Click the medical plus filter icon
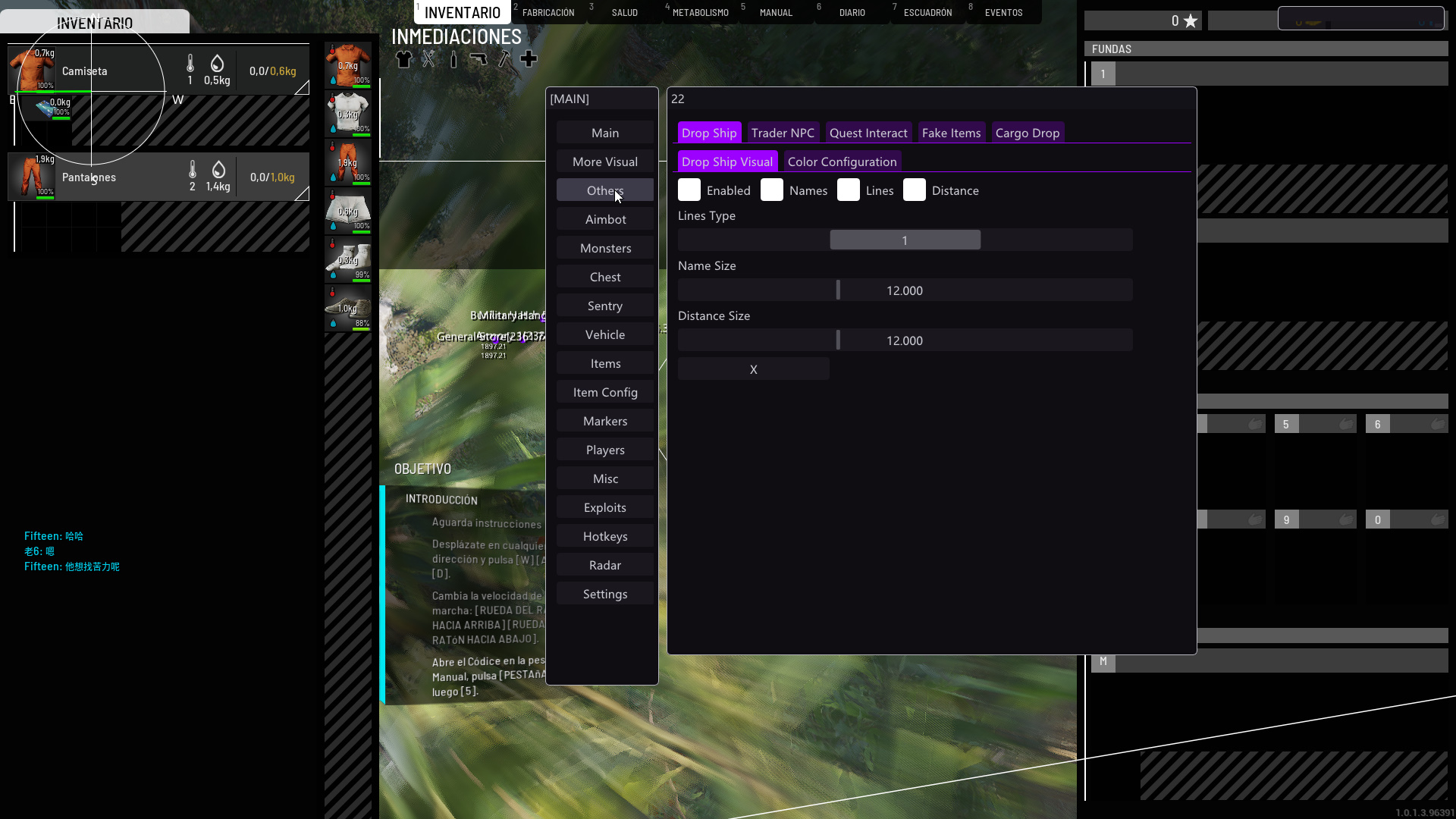Viewport: 1456px width, 819px height. (x=529, y=59)
